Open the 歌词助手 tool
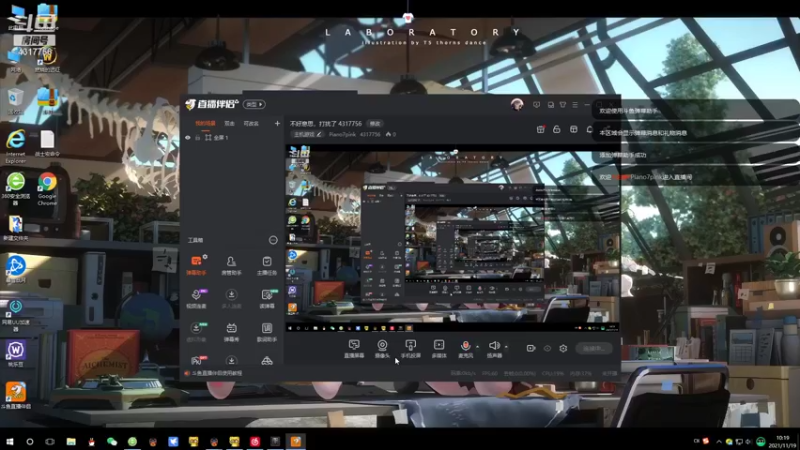 (267, 332)
